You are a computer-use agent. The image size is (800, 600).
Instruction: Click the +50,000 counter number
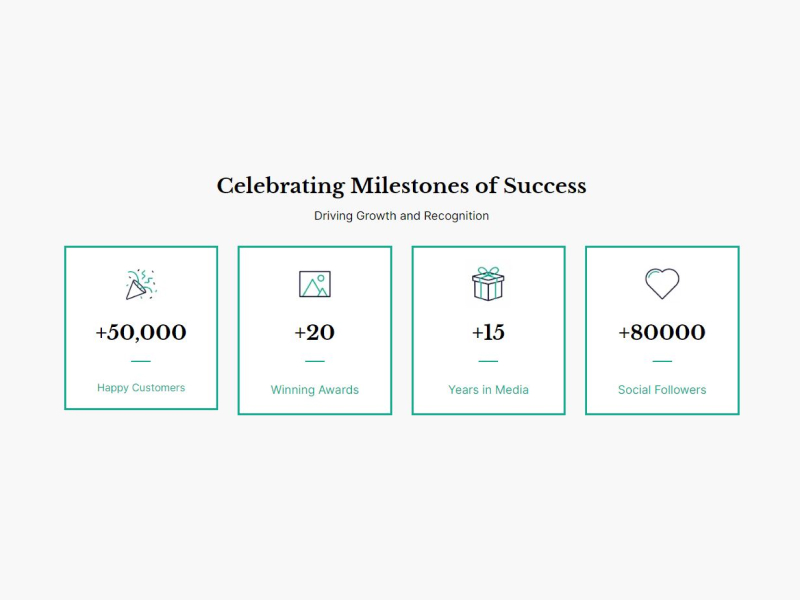[141, 332]
